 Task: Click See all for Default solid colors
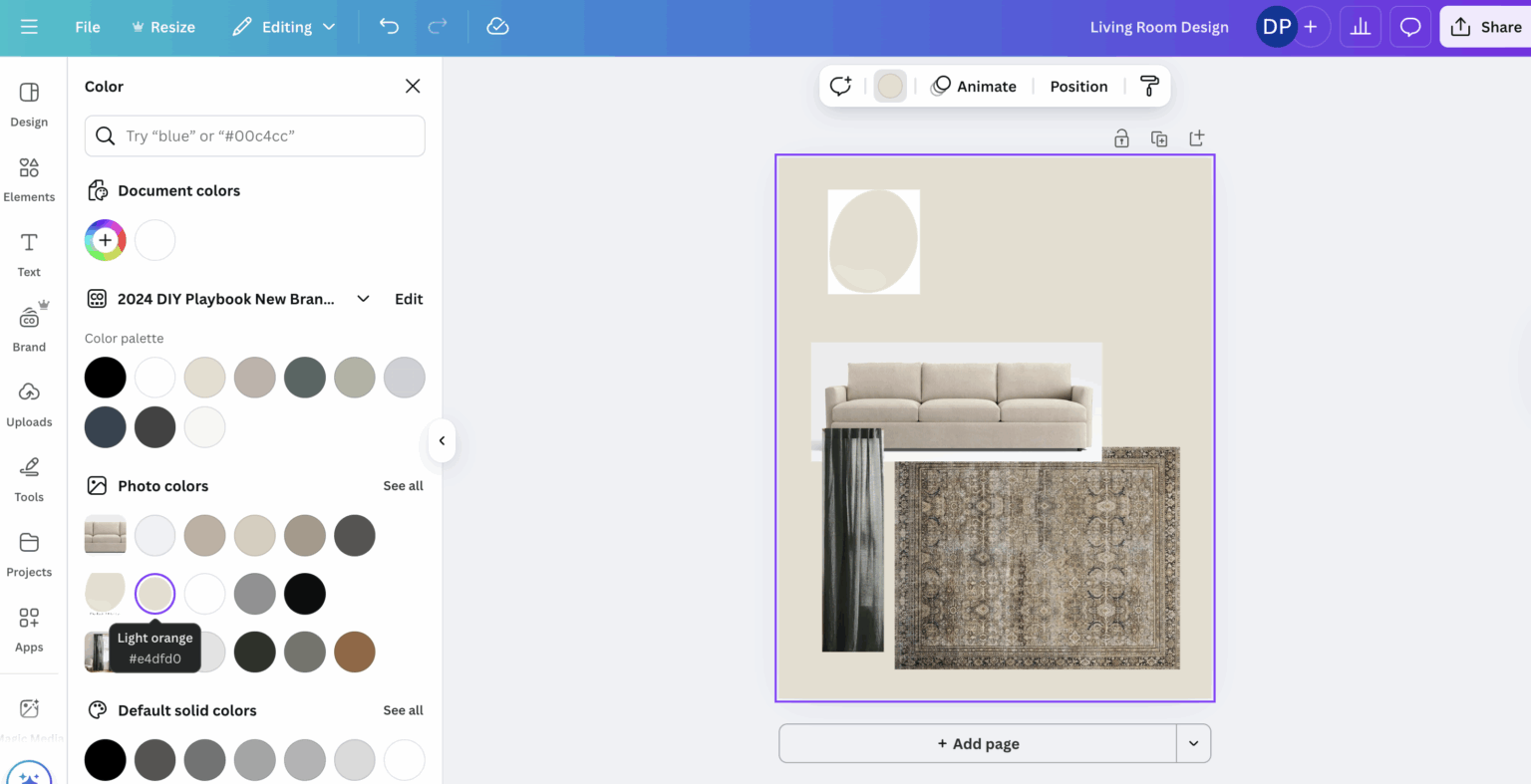(x=403, y=710)
